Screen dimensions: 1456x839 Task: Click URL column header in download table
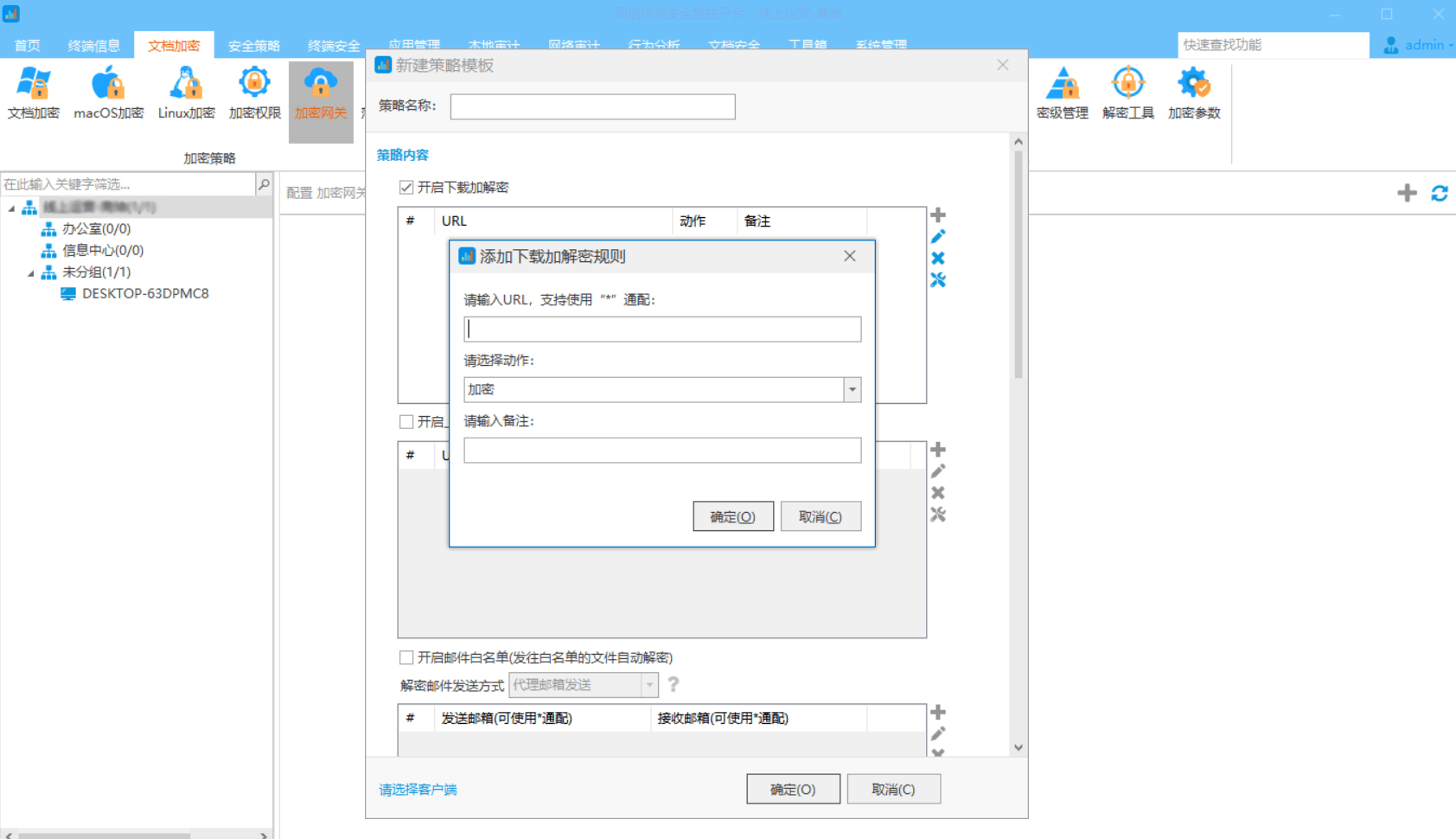[553, 221]
